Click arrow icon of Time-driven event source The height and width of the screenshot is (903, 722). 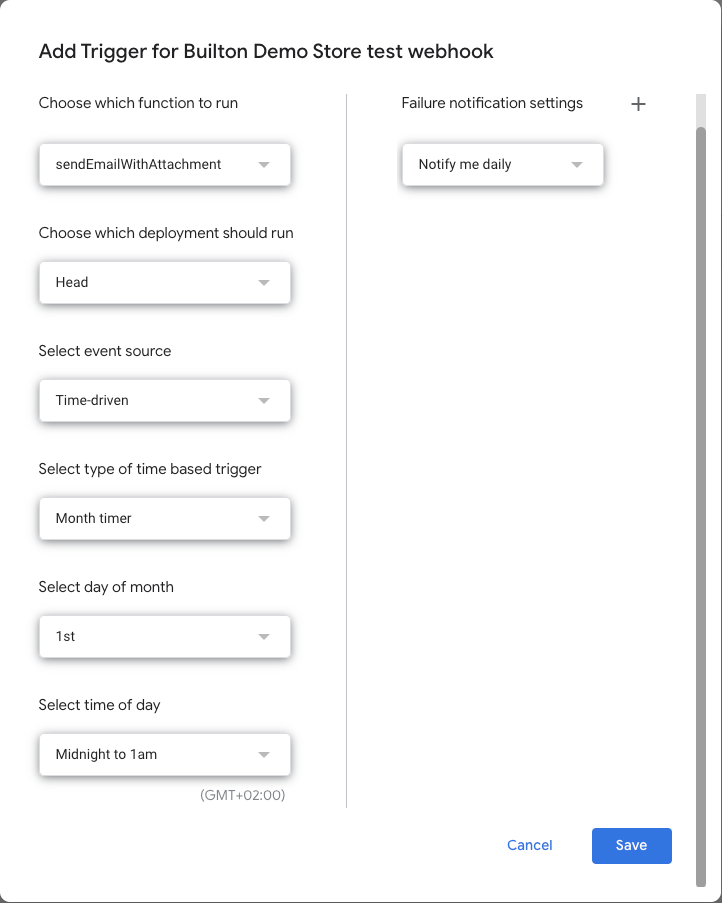click(x=264, y=401)
